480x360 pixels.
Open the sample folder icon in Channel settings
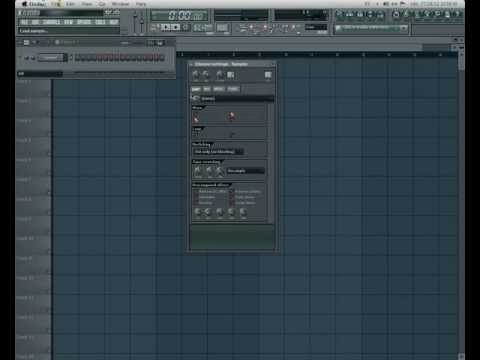click(x=196, y=98)
